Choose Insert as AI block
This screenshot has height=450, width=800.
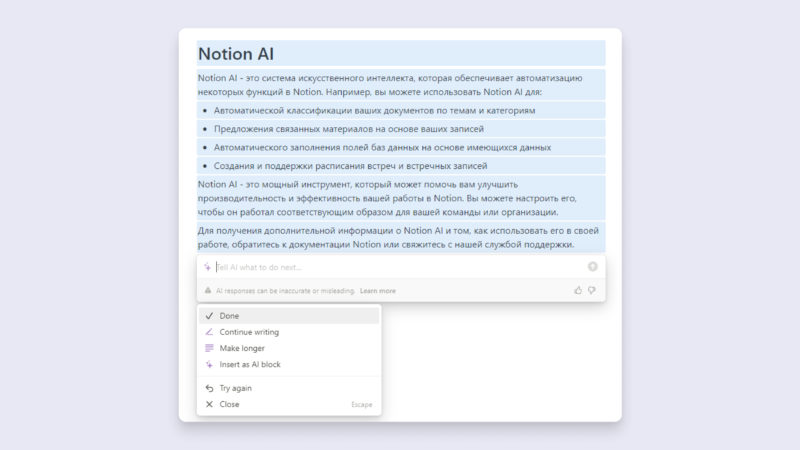(x=250, y=365)
